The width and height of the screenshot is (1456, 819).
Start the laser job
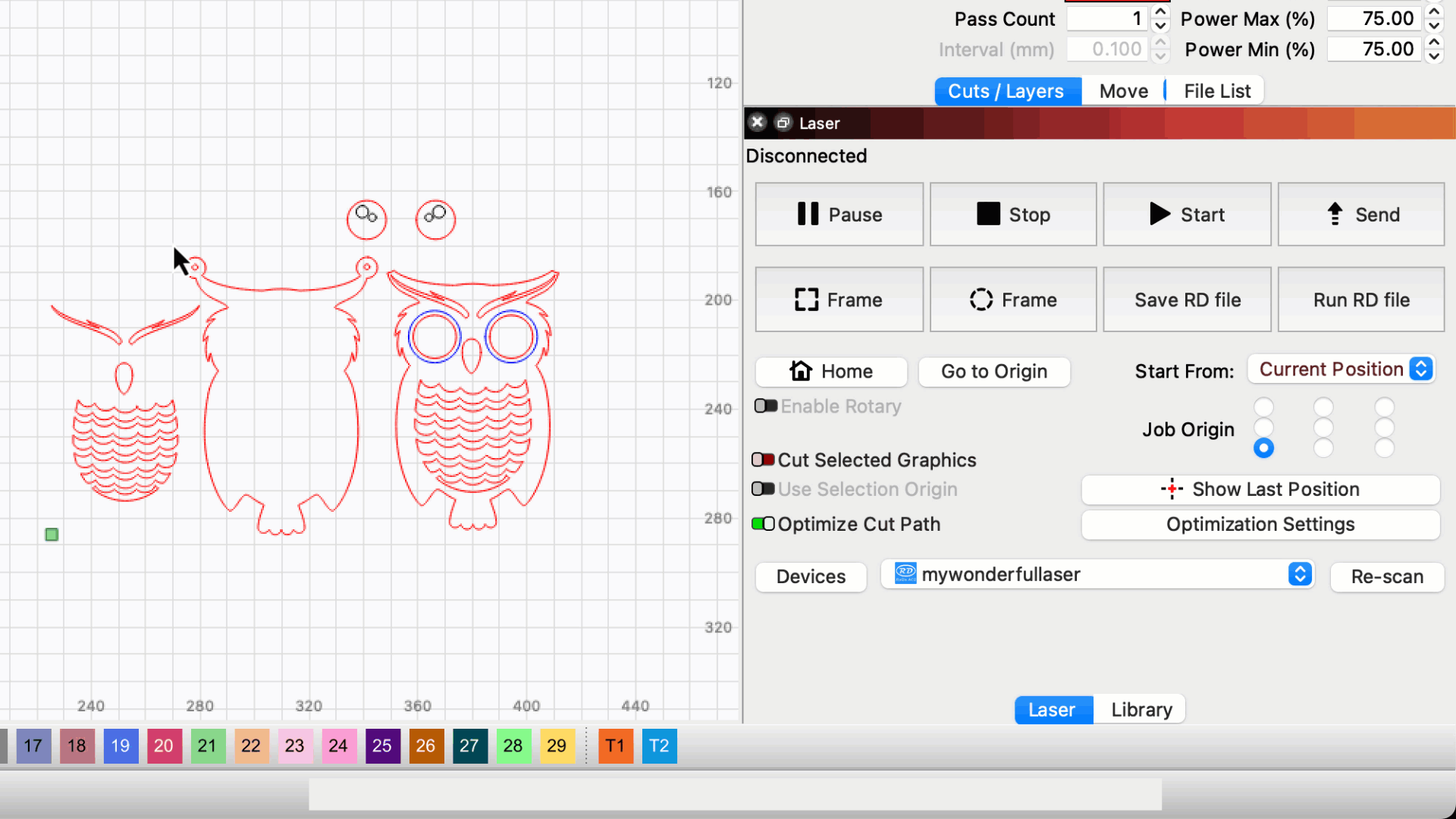coord(1187,215)
